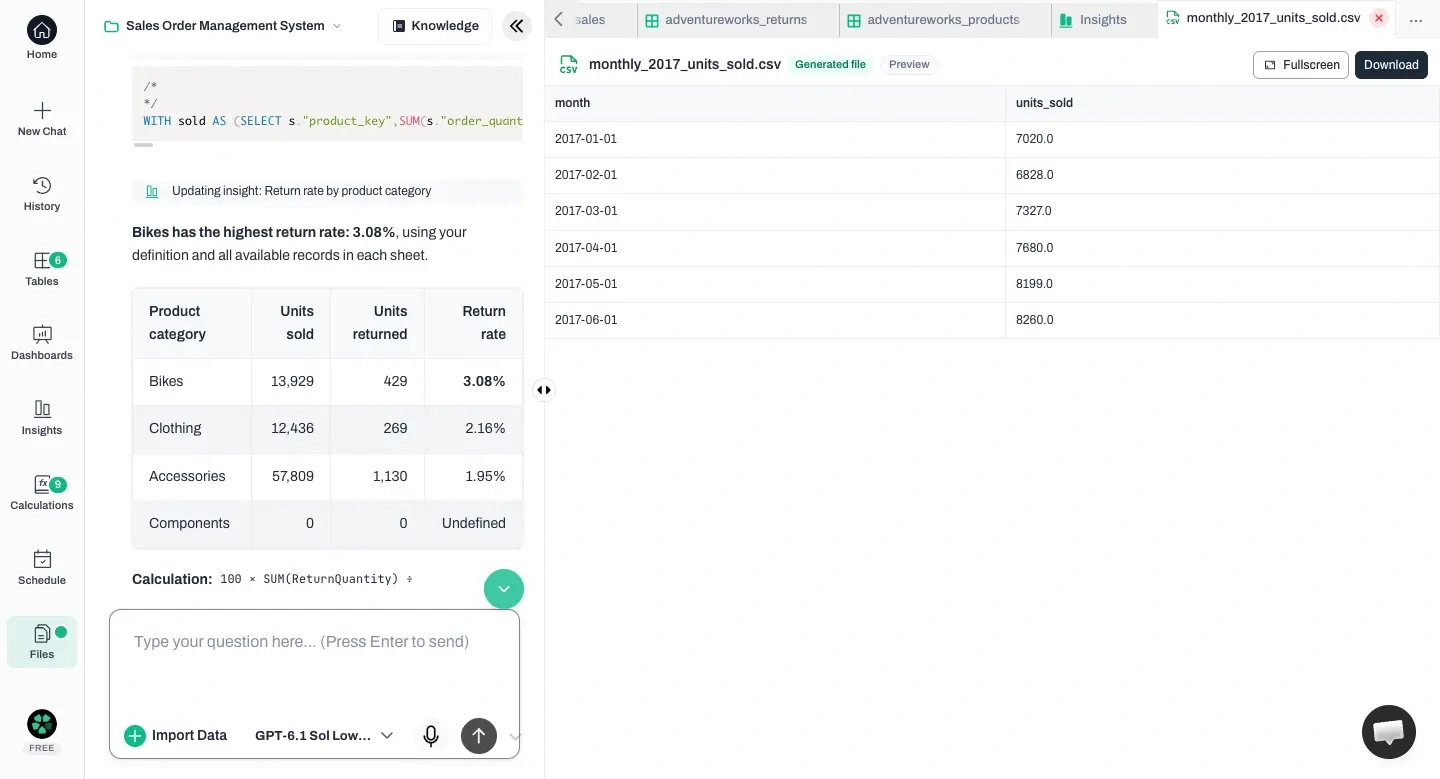The width and height of the screenshot is (1440, 779).
Task: Click the Accessories units sold value 57,809
Action: coord(293,476)
